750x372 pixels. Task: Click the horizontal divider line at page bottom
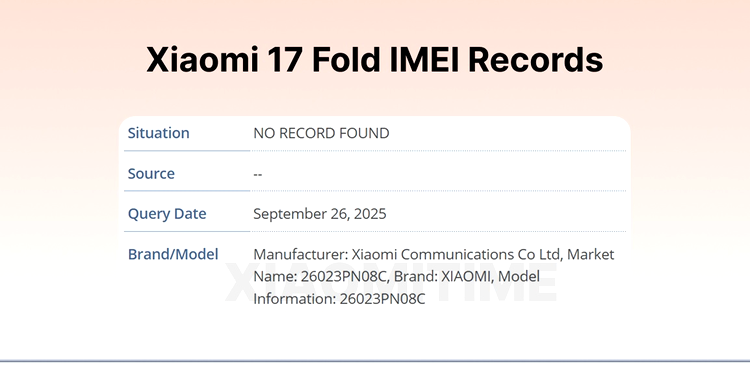[x=375, y=361]
